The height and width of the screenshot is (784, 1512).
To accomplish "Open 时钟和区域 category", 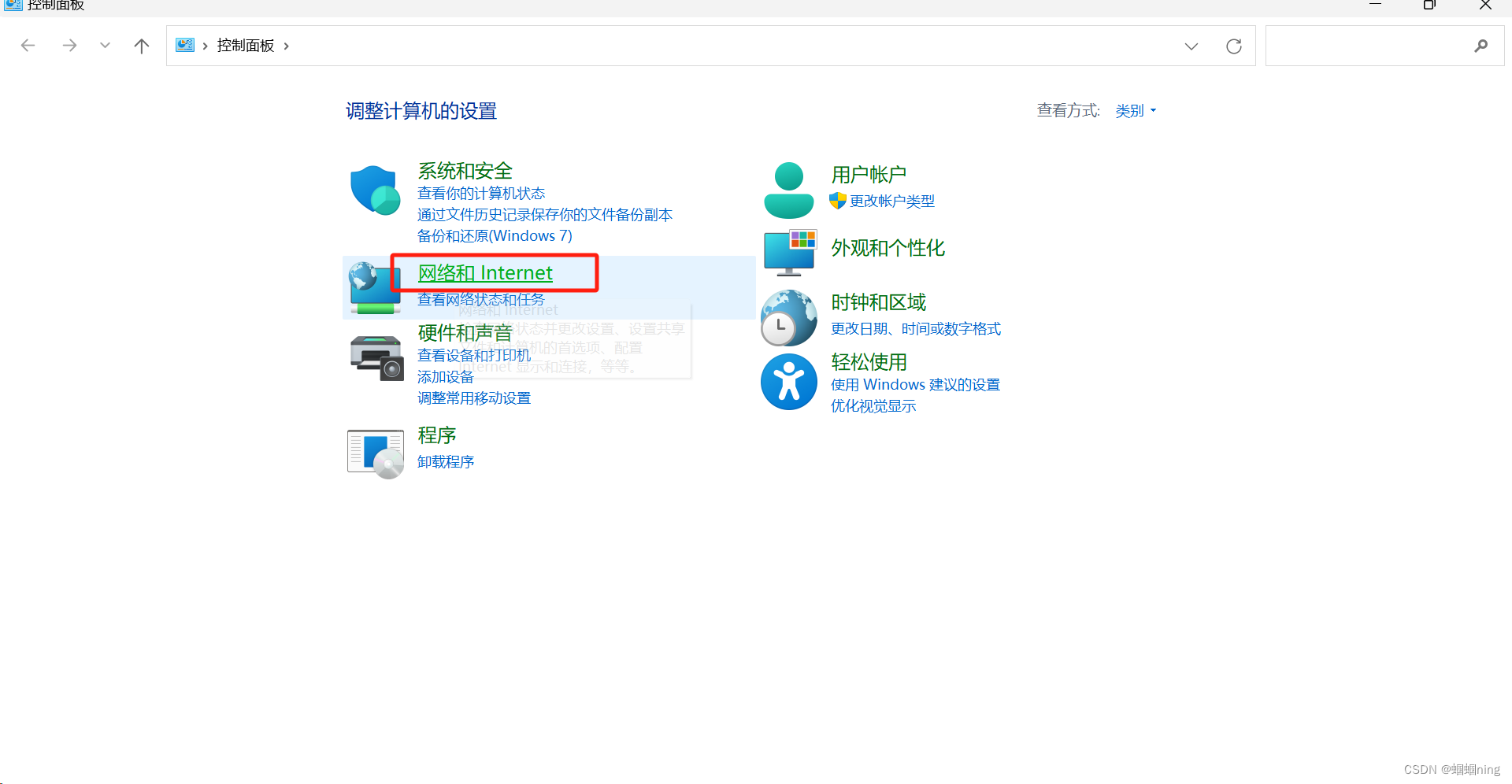I will click(878, 302).
